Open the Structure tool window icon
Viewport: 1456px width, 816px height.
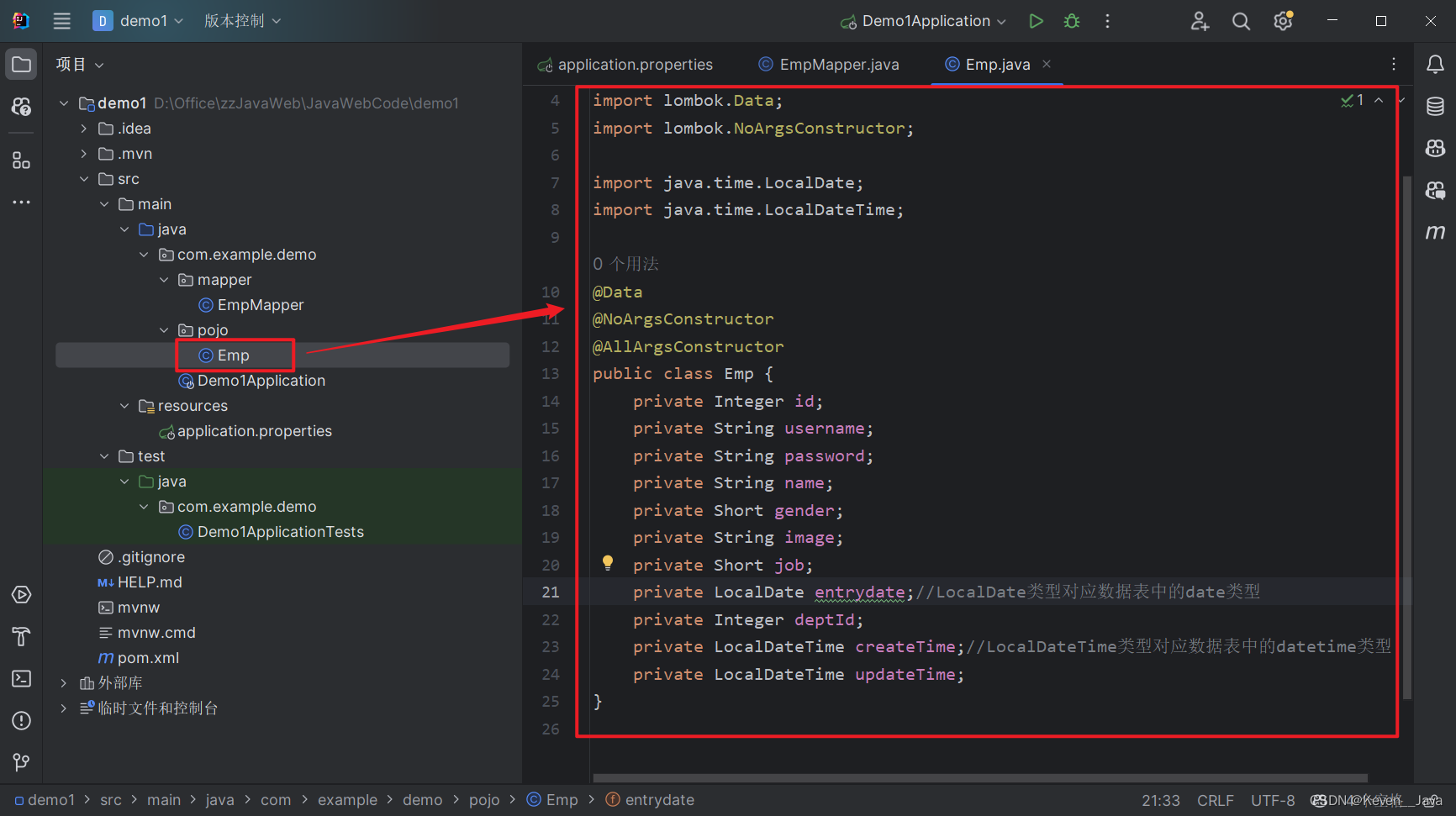pyautogui.click(x=22, y=160)
